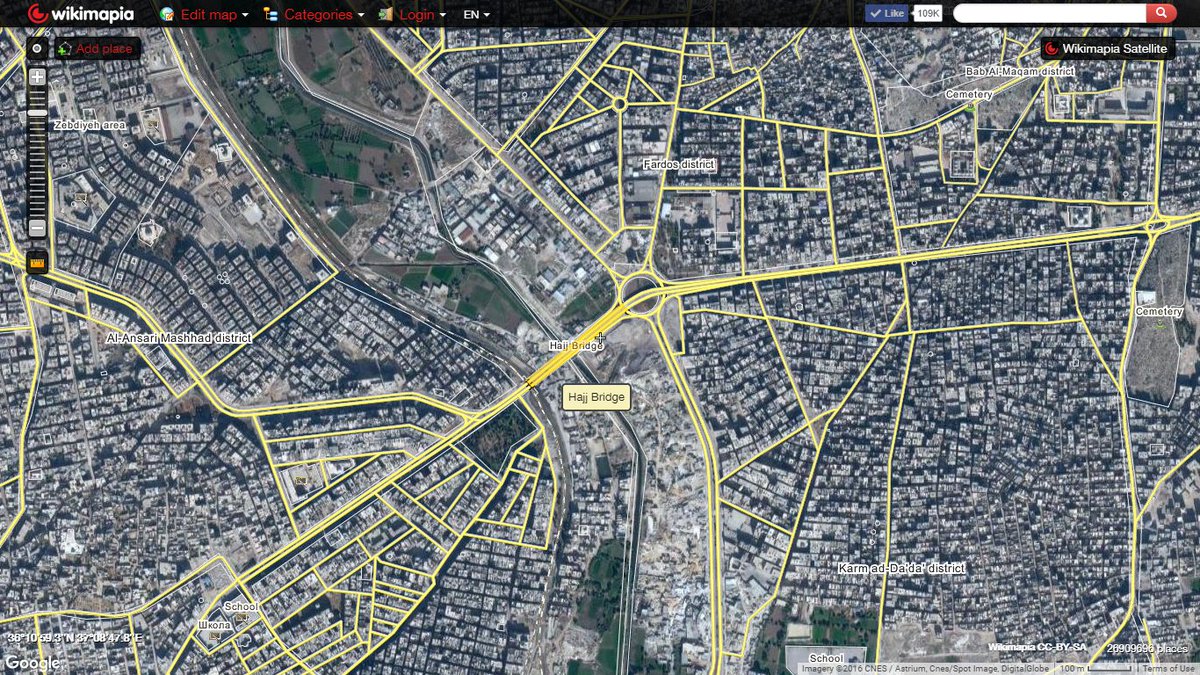Click the red search magnifier button
1200x675 pixels.
[1161, 13]
